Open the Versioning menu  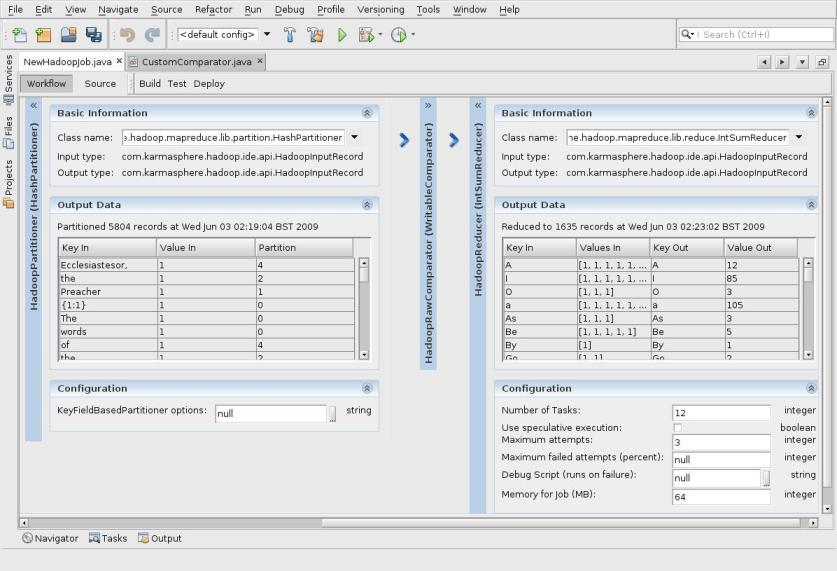(380, 9)
